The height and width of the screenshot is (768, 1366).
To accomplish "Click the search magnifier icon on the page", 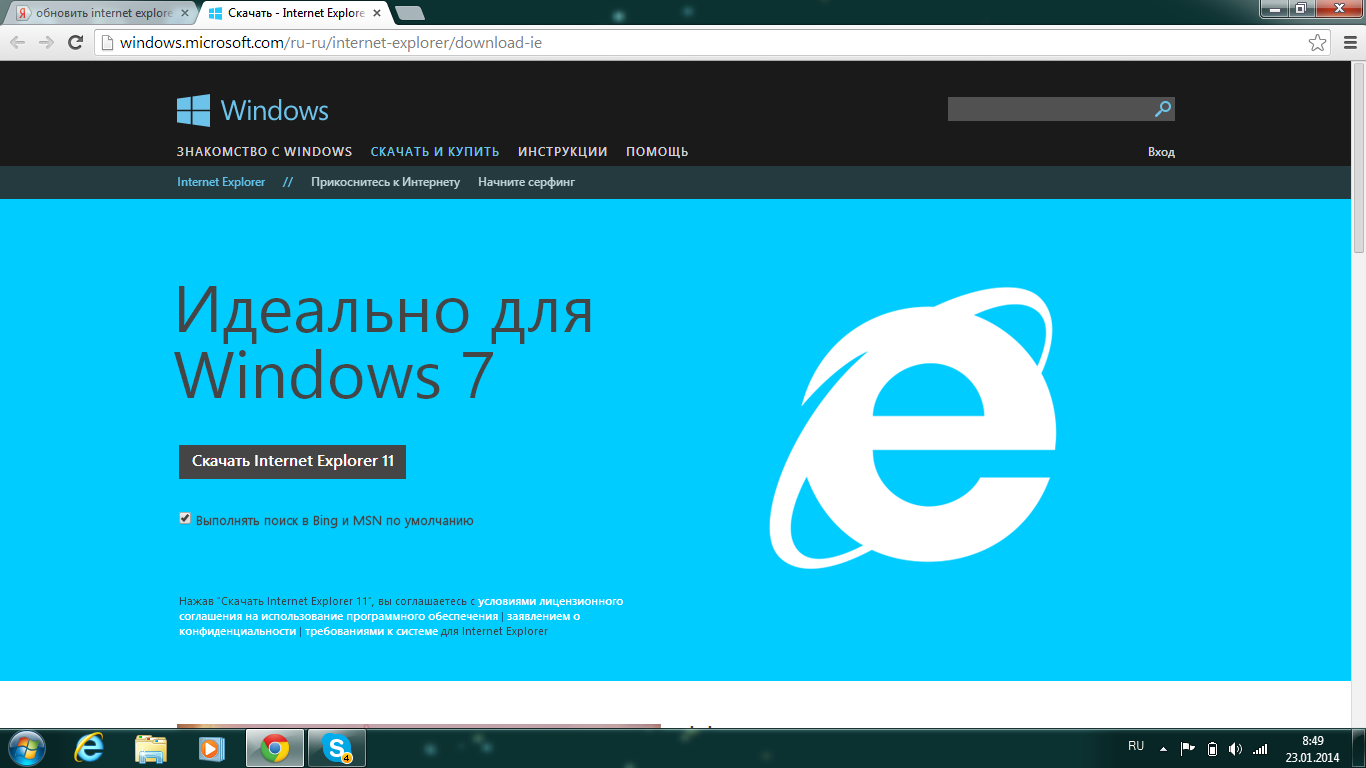I will point(1163,109).
